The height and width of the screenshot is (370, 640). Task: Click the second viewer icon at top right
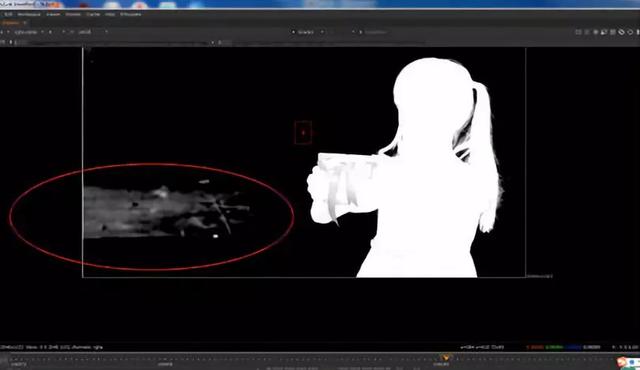click(x=587, y=32)
